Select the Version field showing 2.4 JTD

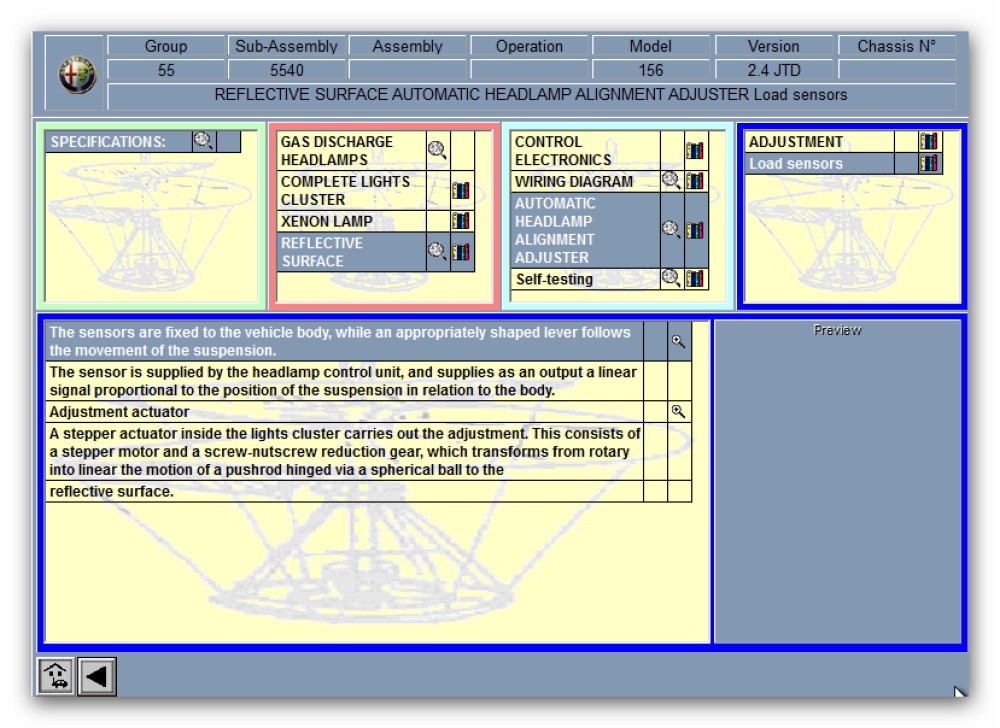click(773, 70)
